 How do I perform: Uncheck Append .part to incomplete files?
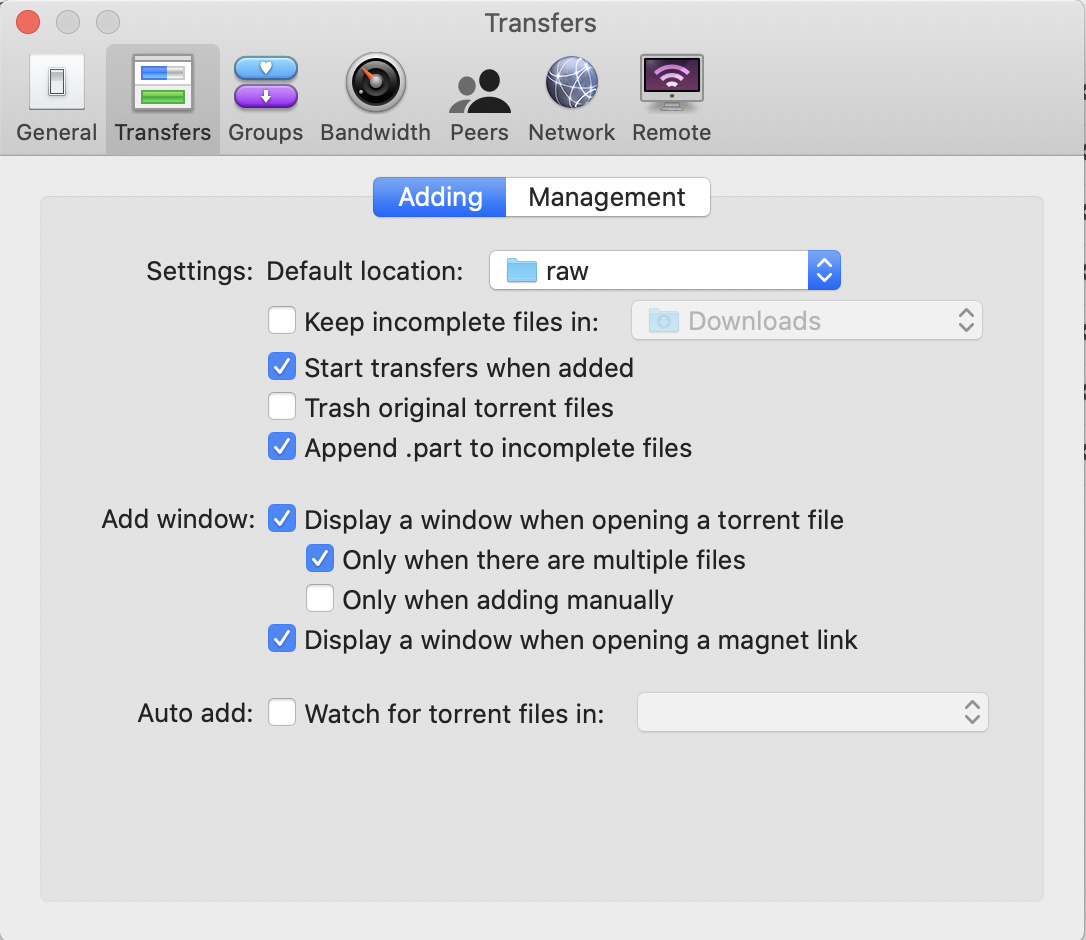click(x=282, y=447)
